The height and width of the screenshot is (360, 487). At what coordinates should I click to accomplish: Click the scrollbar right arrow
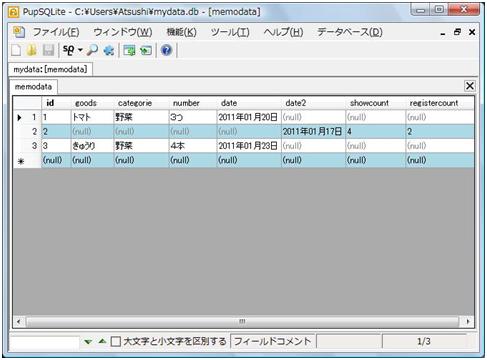click(468, 322)
